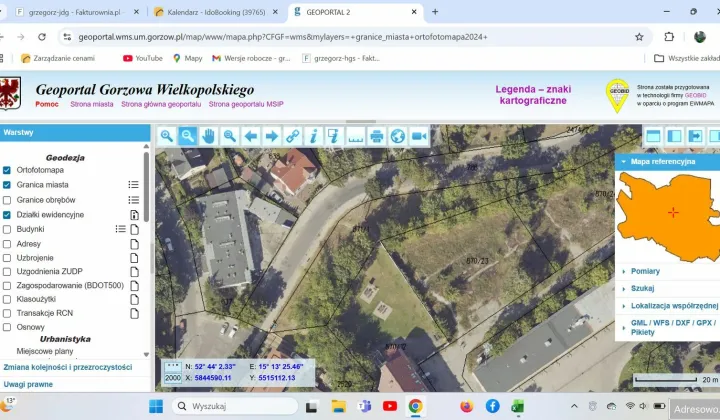Click the GEOBID logo

[618, 95]
